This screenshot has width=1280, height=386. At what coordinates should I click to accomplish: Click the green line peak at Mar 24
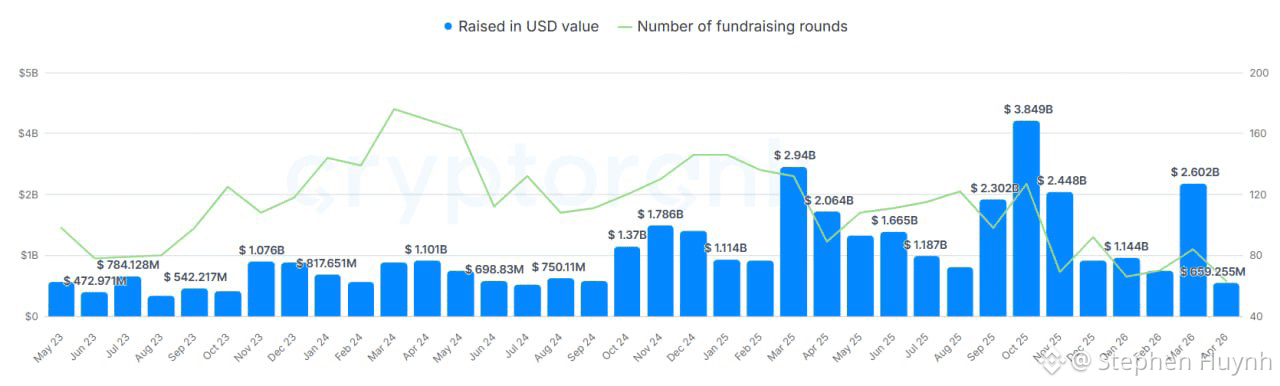(394, 109)
